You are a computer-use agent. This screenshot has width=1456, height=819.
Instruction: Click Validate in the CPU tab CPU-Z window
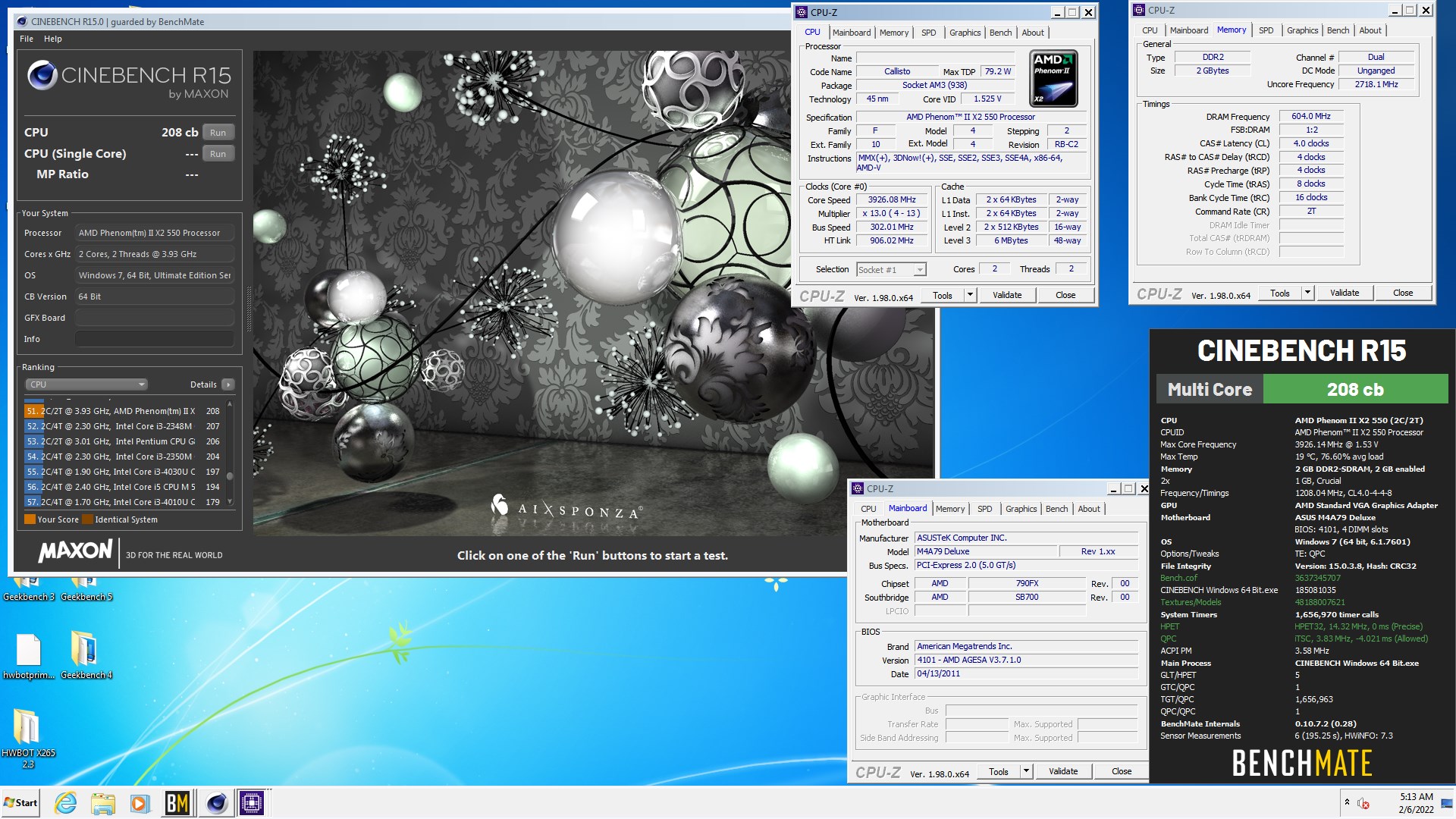[1007, 295]
